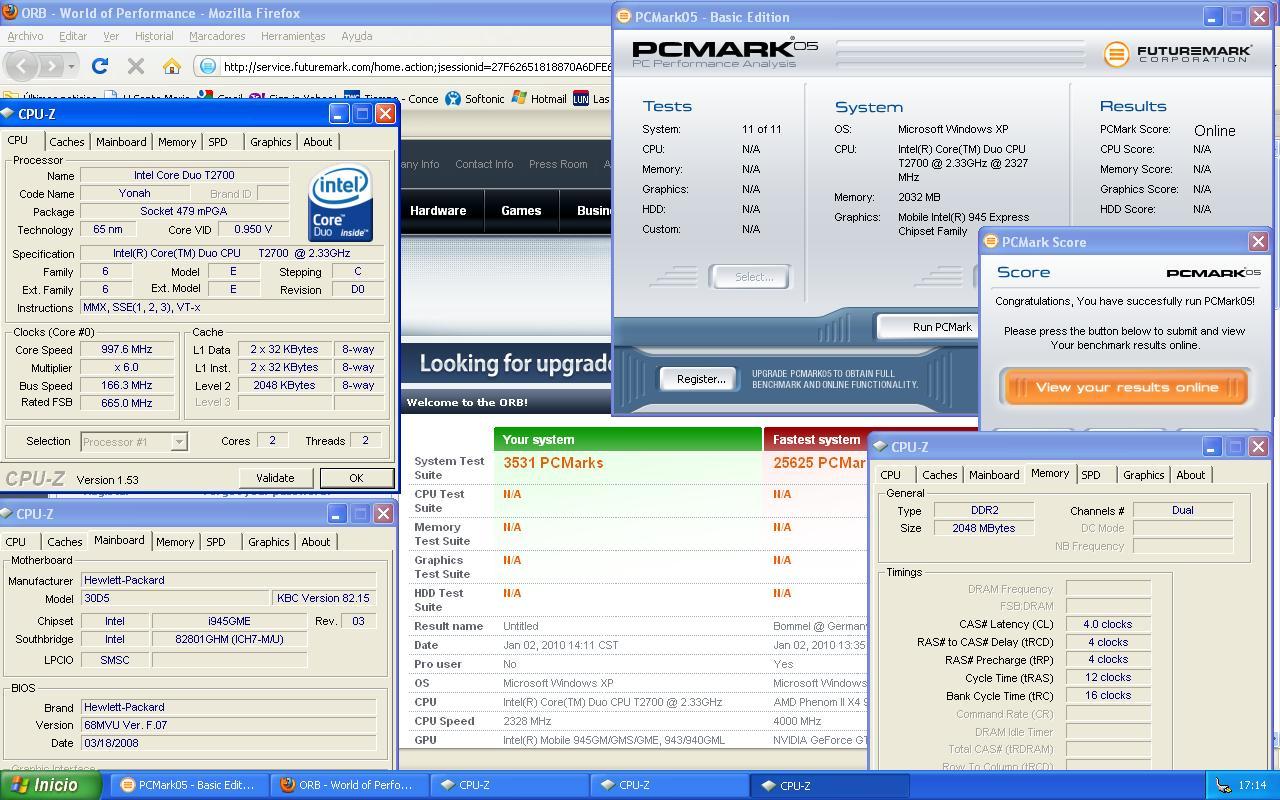Click the 3531 PCMarks score text

pyautogui.click(x=553, y=463)
